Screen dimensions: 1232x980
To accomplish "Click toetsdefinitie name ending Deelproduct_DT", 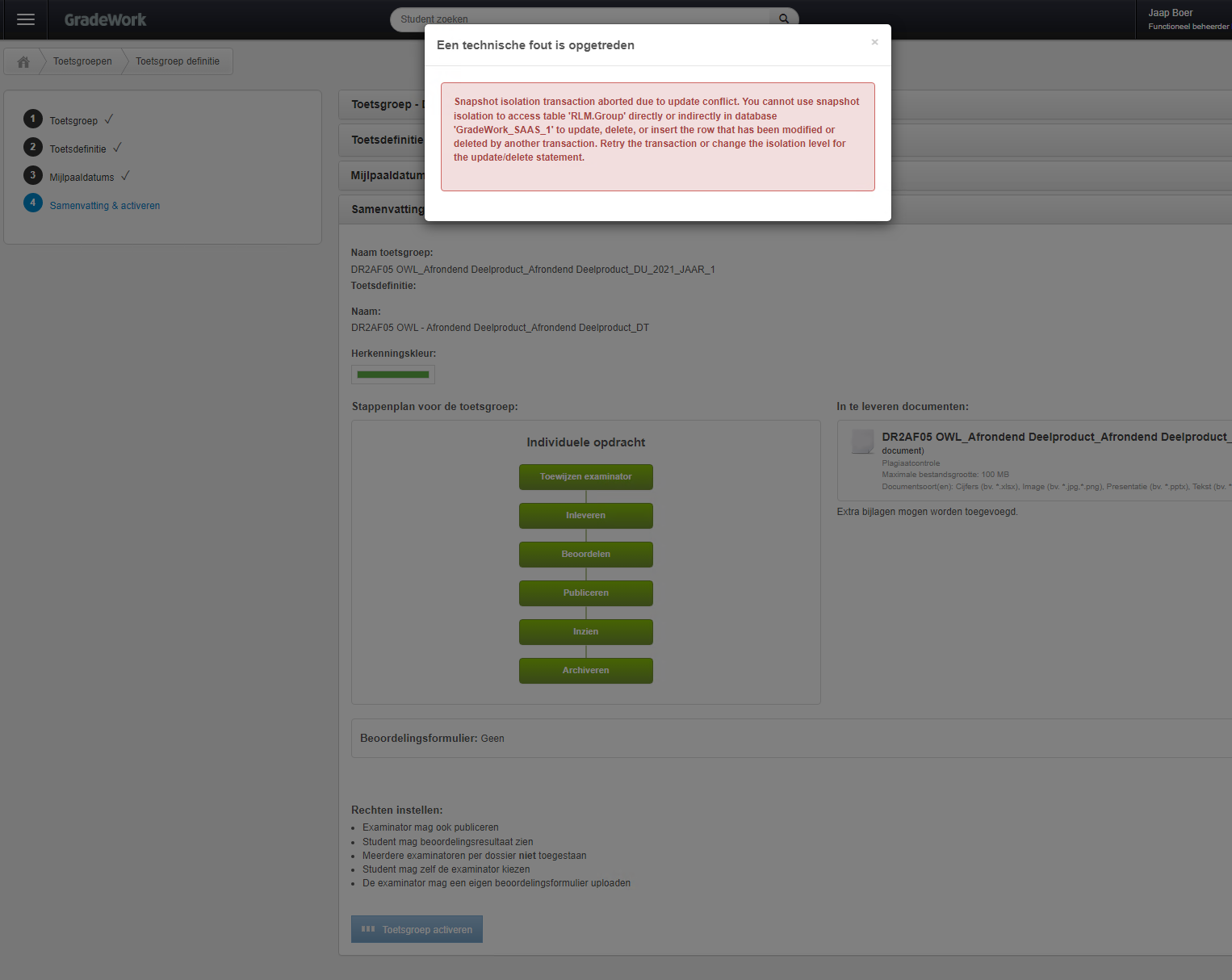I will 500,328.
